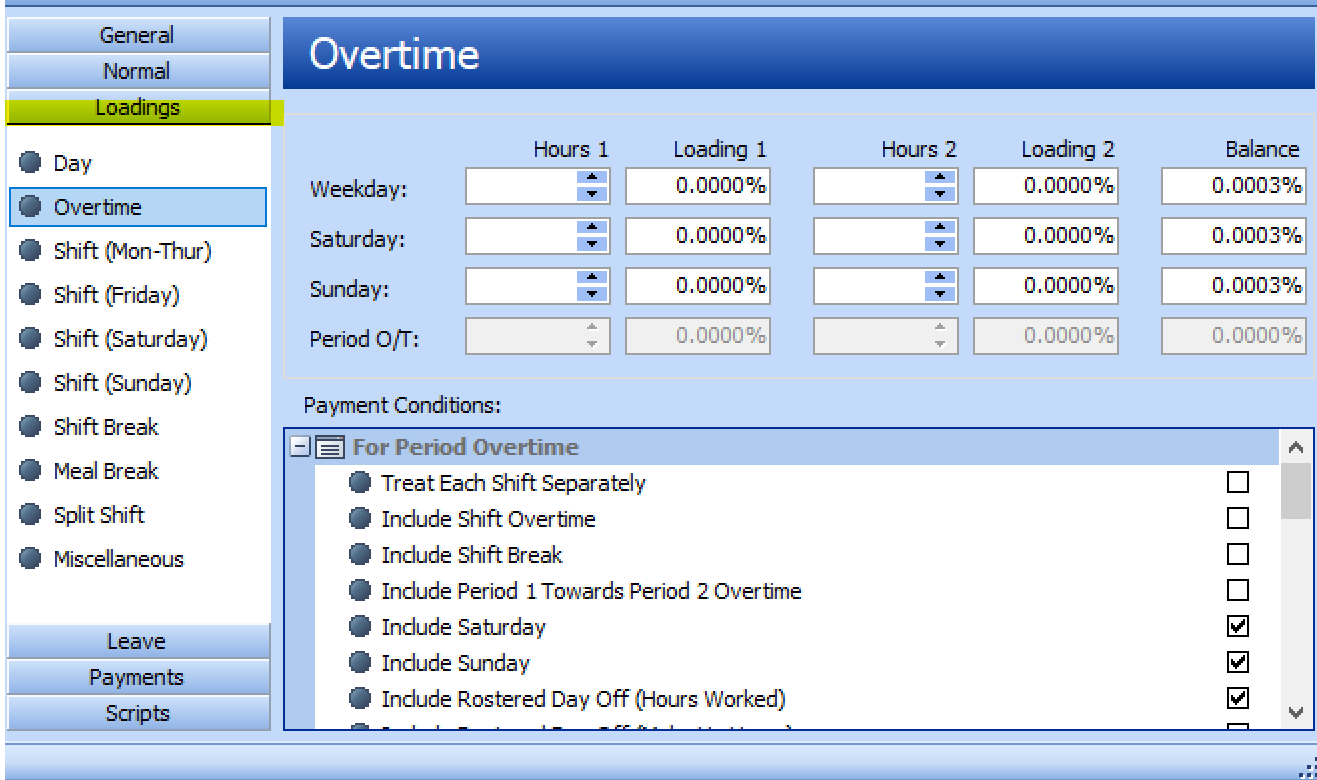This screenshot has width=1317, height=780.
Task: Click Weekday Hours 1 spinner arrows
Action: (592, 185)
